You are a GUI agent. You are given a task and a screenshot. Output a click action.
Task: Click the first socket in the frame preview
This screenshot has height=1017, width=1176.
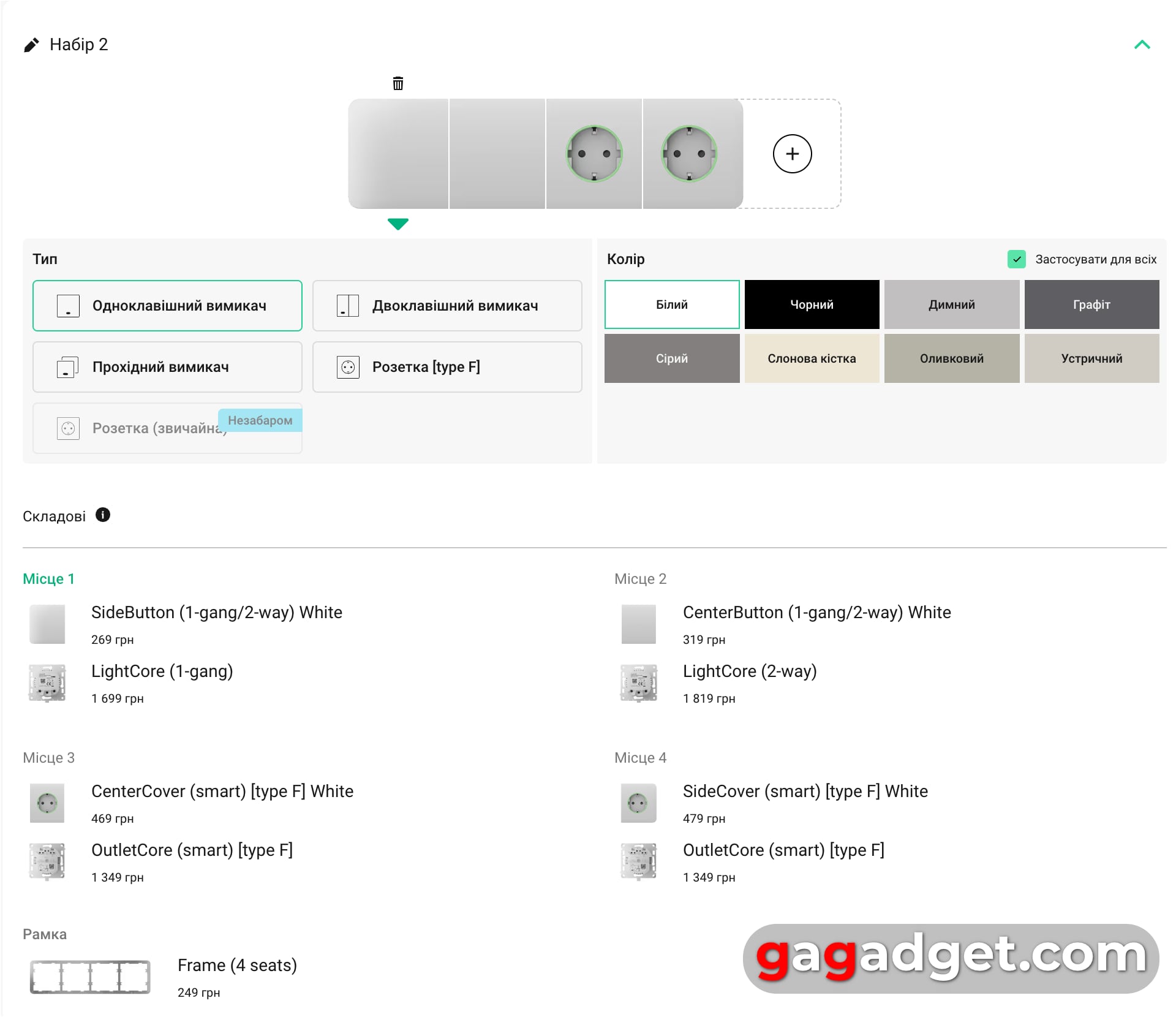coord(594,154)
